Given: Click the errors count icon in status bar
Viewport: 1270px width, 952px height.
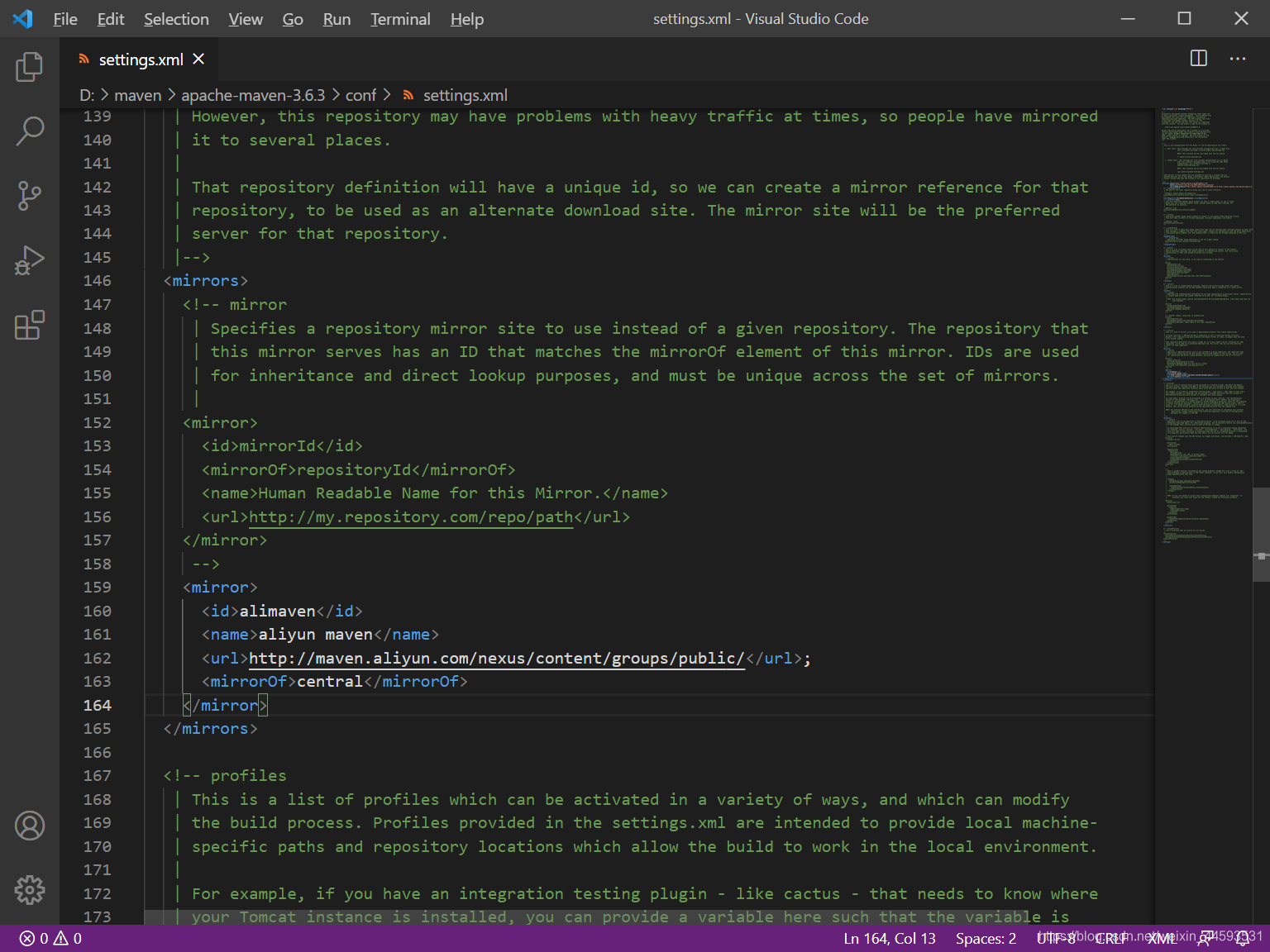Looking at the screenshot, I should (27, 938).
